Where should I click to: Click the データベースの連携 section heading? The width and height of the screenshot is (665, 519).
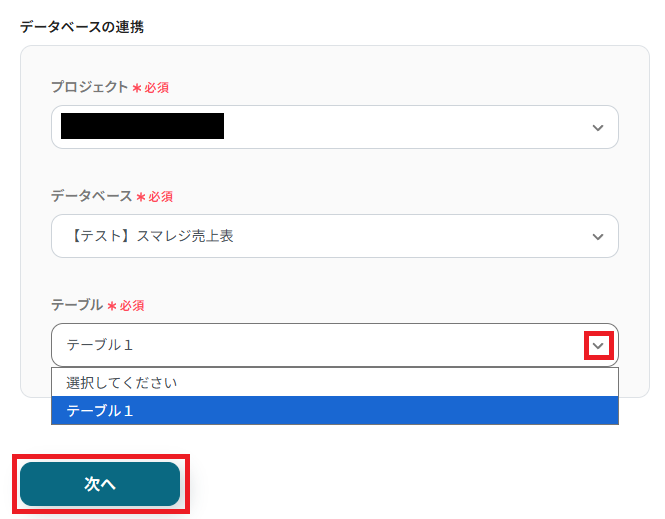81,27
